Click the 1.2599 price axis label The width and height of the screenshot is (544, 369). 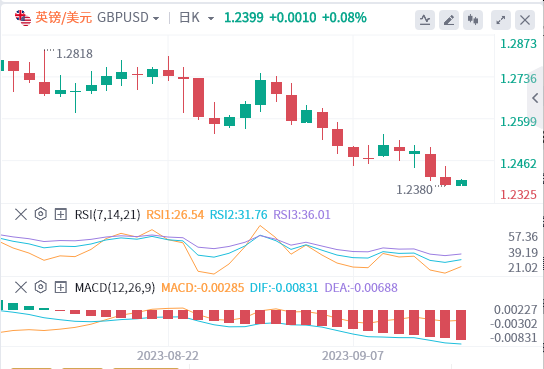pyautogui.click(x=518, y=122)
